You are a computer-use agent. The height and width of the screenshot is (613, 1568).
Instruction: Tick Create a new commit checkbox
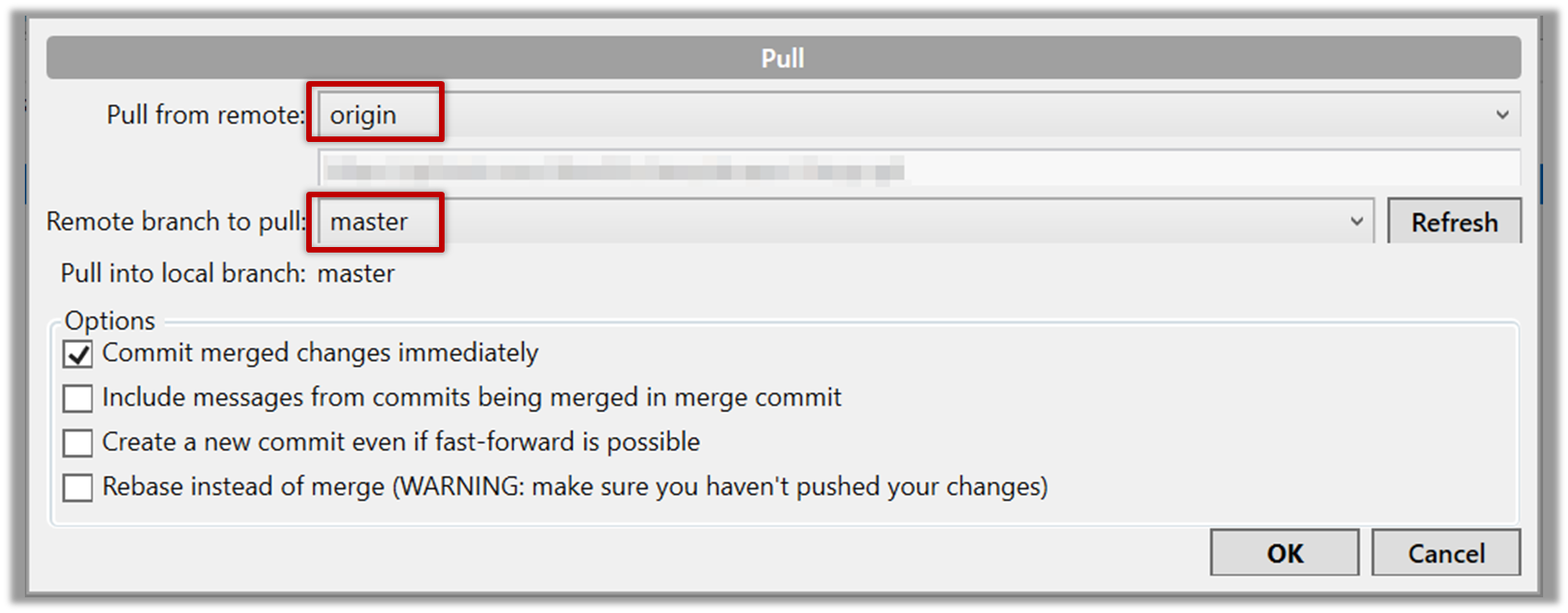[78, 442]
